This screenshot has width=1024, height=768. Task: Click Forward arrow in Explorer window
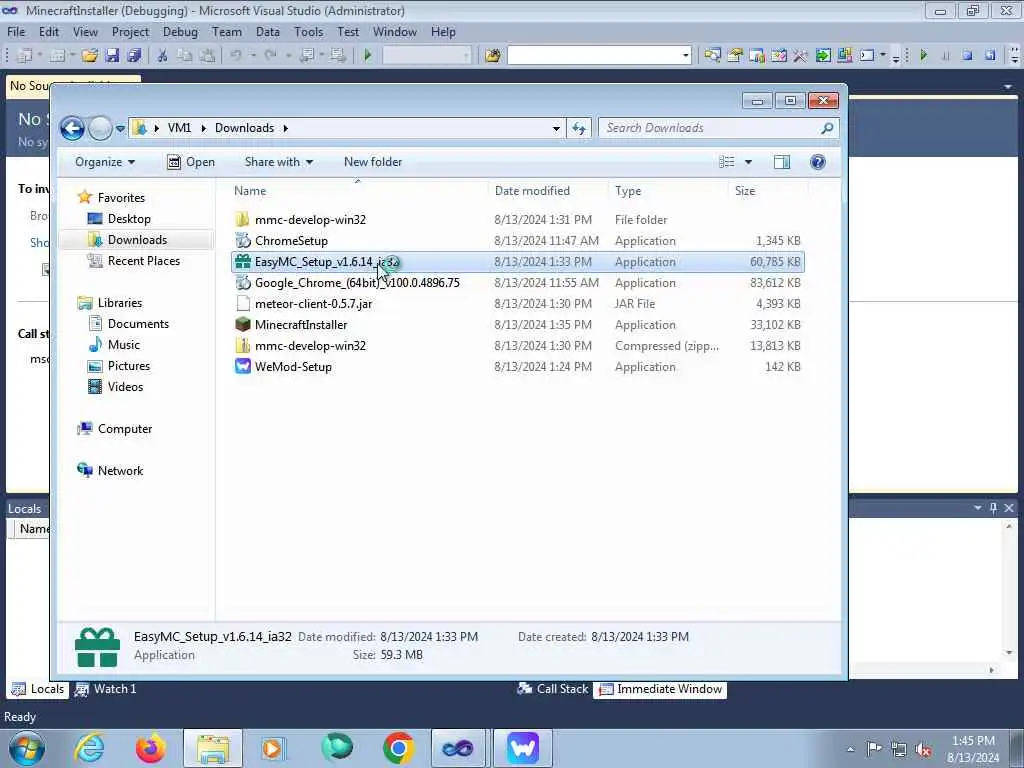click(x=100, y=128)
